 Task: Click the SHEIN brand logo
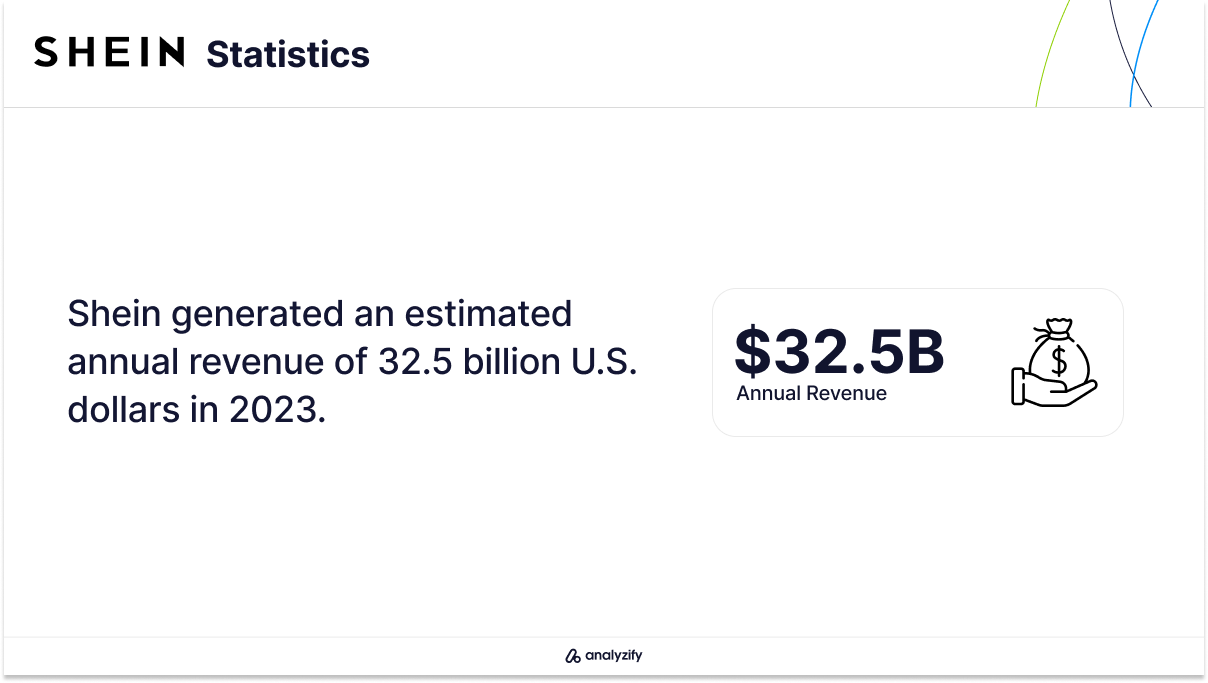click(x=109, y=52)
